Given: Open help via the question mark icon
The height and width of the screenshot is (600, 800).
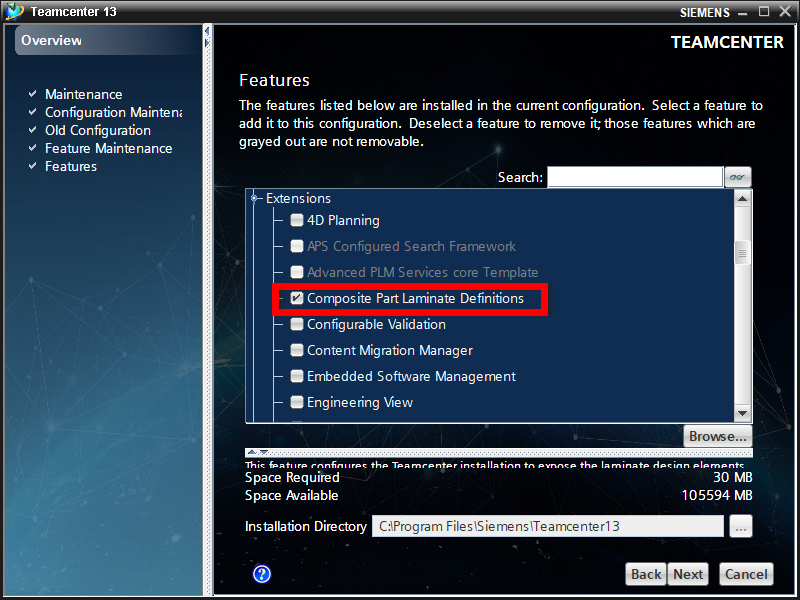Looking at the screenshot, I should [261, 574].
